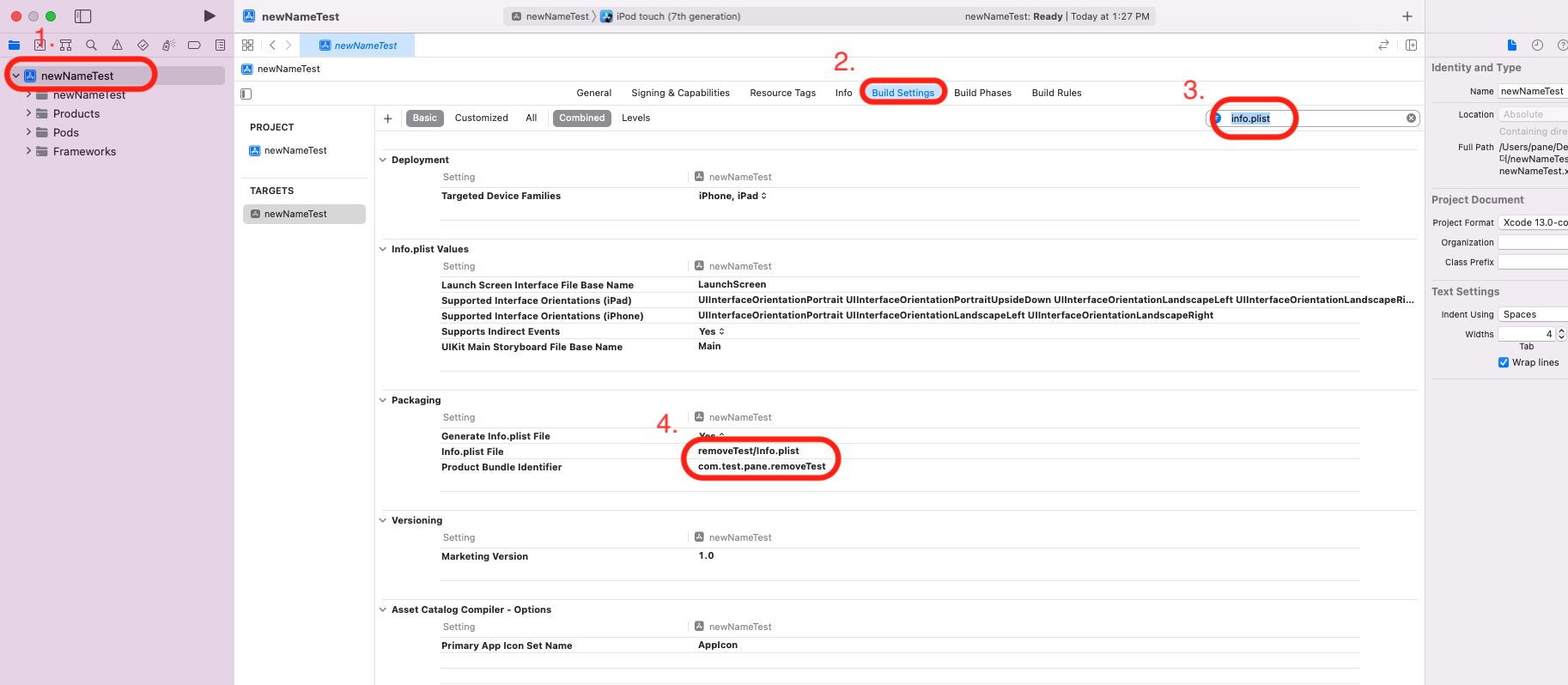Open the Location Absolute dropdown
This screenshot has width=1568, height=685.
1533,114
